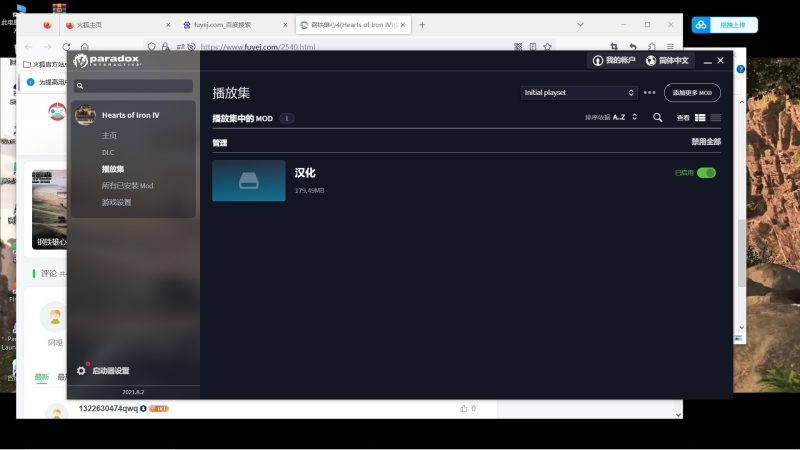This screenshot has height=450, width=800.
Task: Open launcher settings gear 启动器设置
Action: coord(104,370)
